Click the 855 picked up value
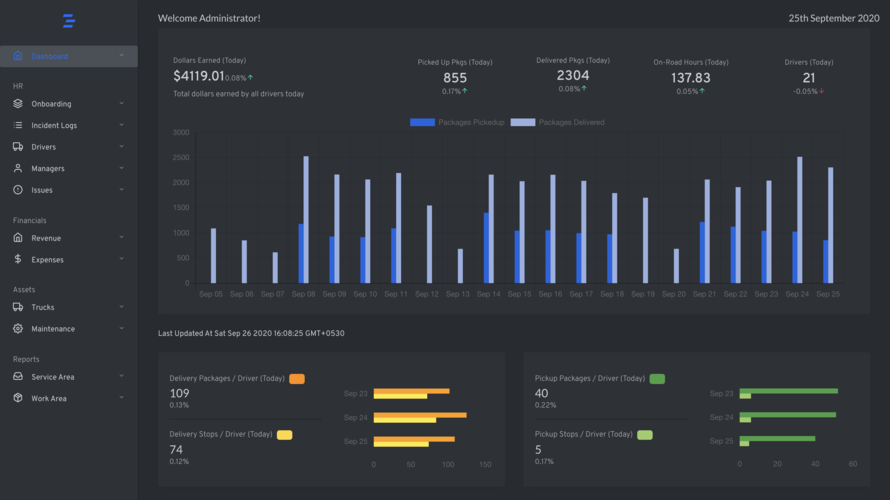Image resolution: width=890 pixels, height=500 pixels. point(455,78)
